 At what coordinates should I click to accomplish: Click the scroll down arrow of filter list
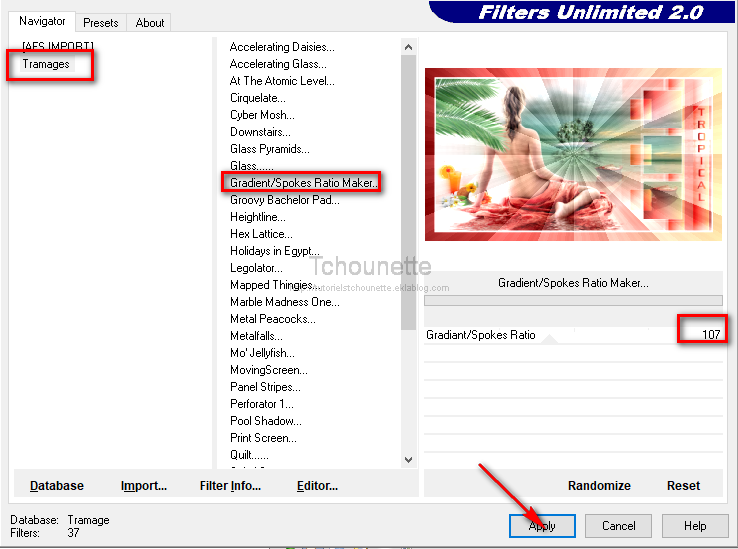408,459
